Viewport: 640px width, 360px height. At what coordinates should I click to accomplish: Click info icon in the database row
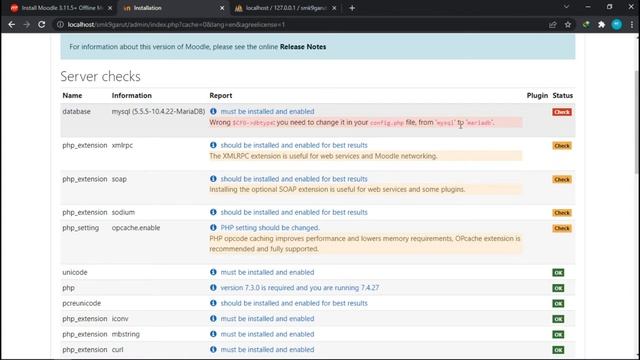(213, 111)
